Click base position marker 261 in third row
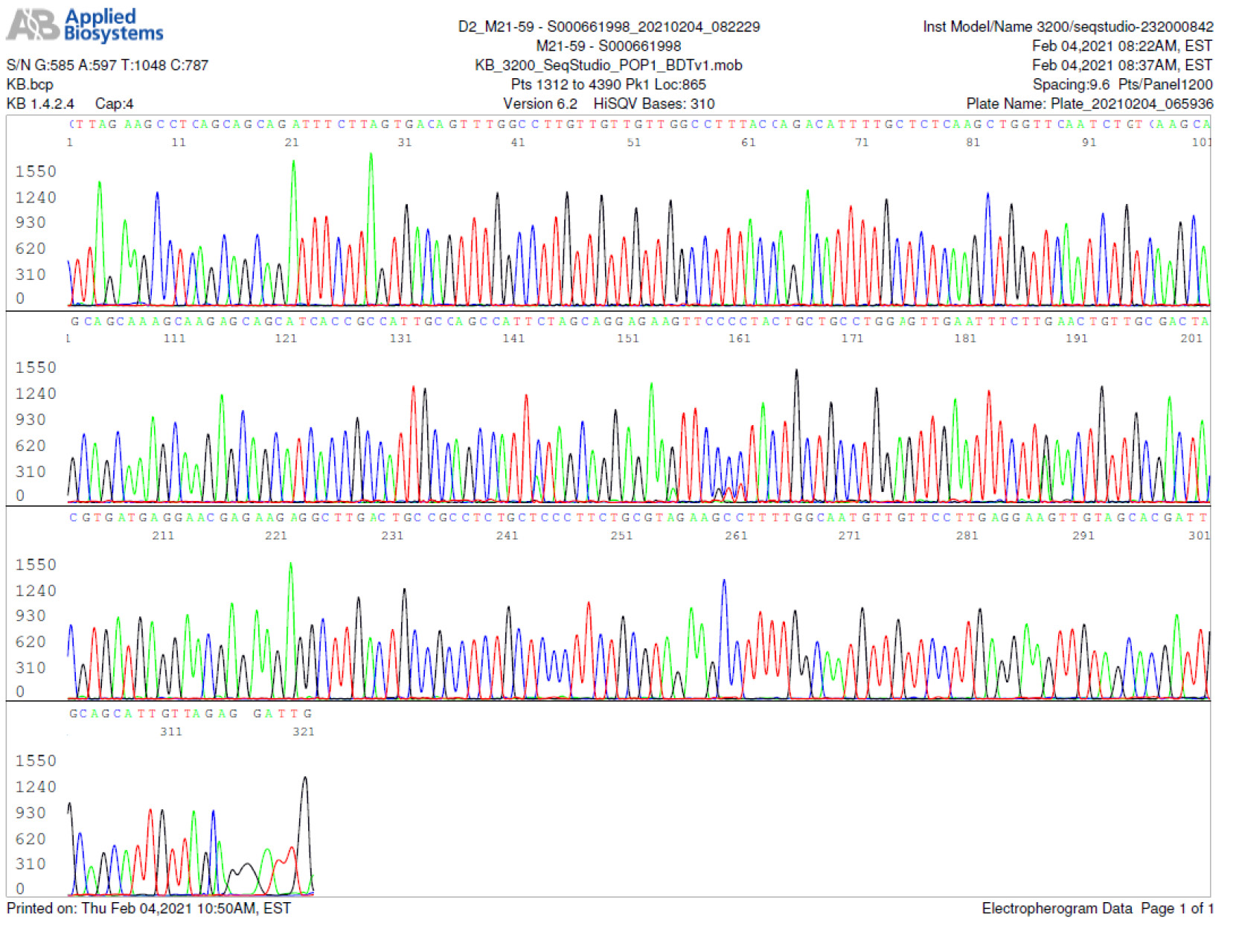 pos(736,536)
